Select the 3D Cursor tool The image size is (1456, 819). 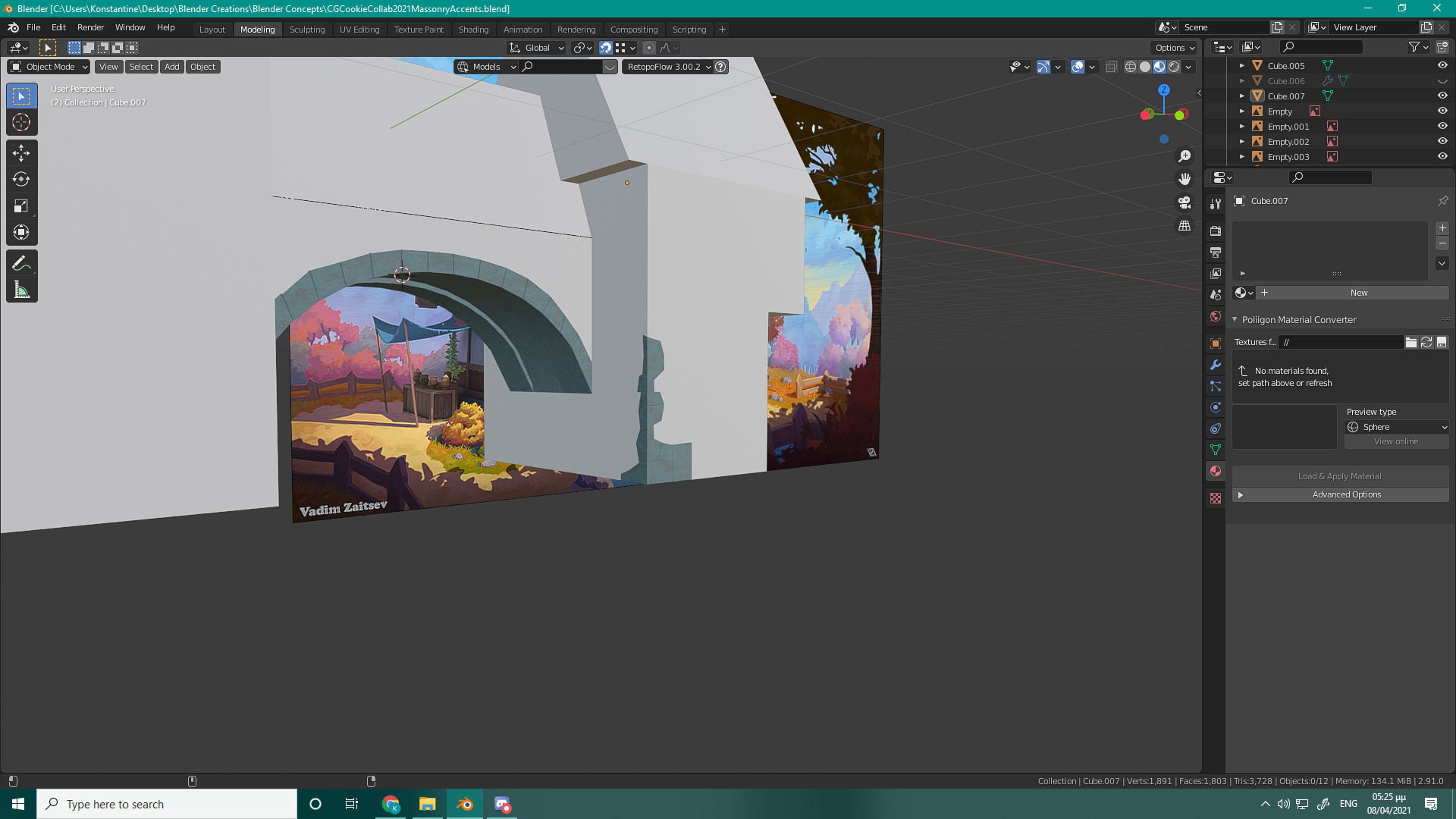21,123
